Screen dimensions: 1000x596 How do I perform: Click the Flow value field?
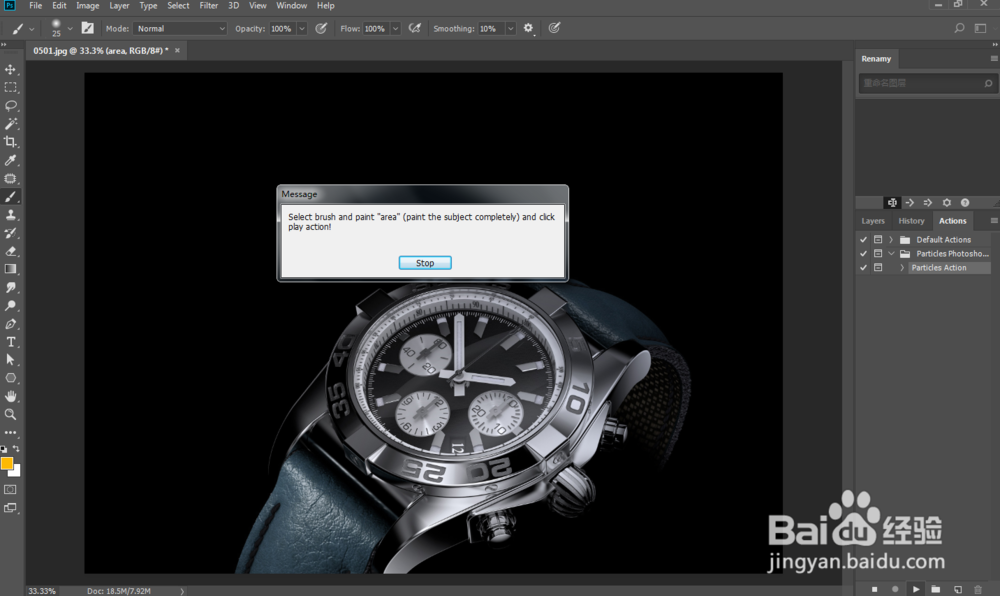(376, 29)
